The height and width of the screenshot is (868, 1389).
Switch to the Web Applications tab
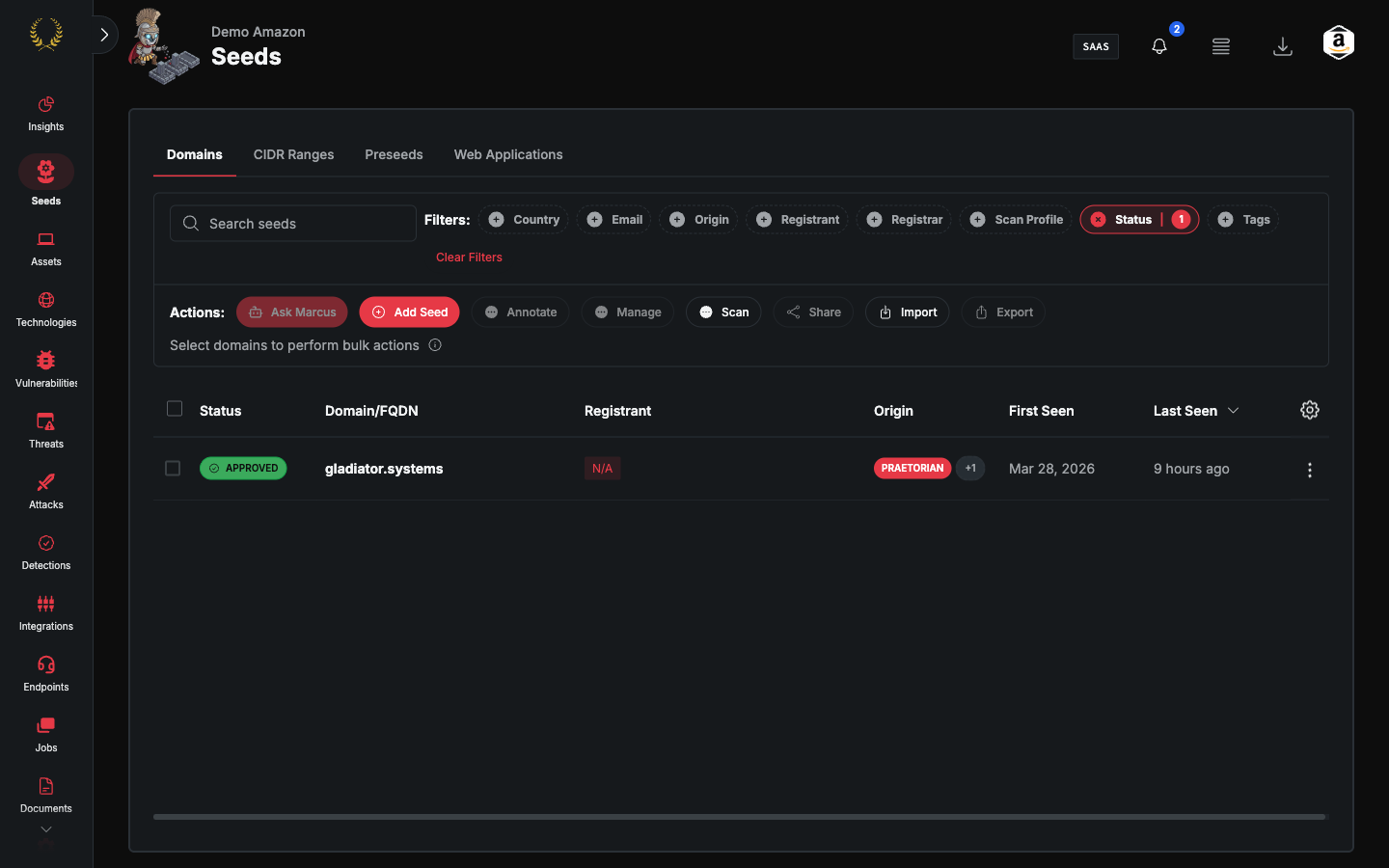(508, 154)
